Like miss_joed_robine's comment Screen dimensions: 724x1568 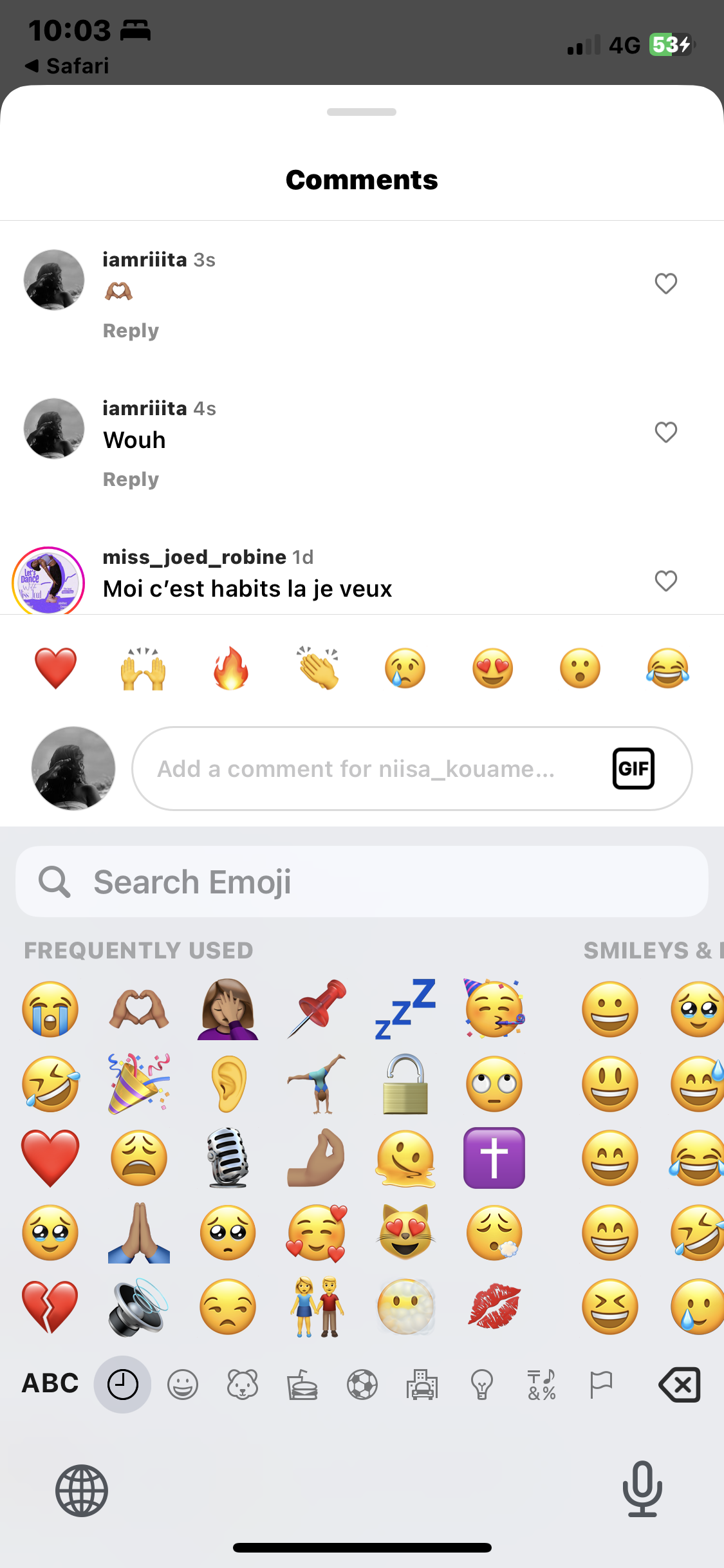666,581
